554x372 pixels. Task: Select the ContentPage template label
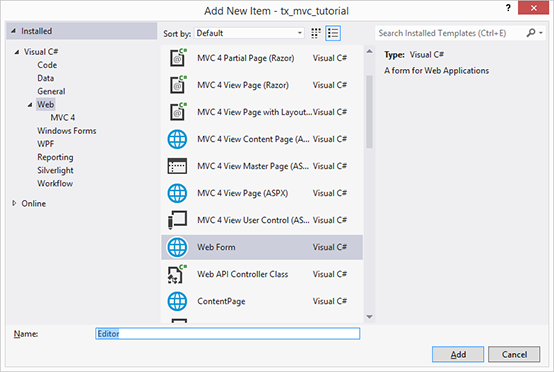click(221, 301)
